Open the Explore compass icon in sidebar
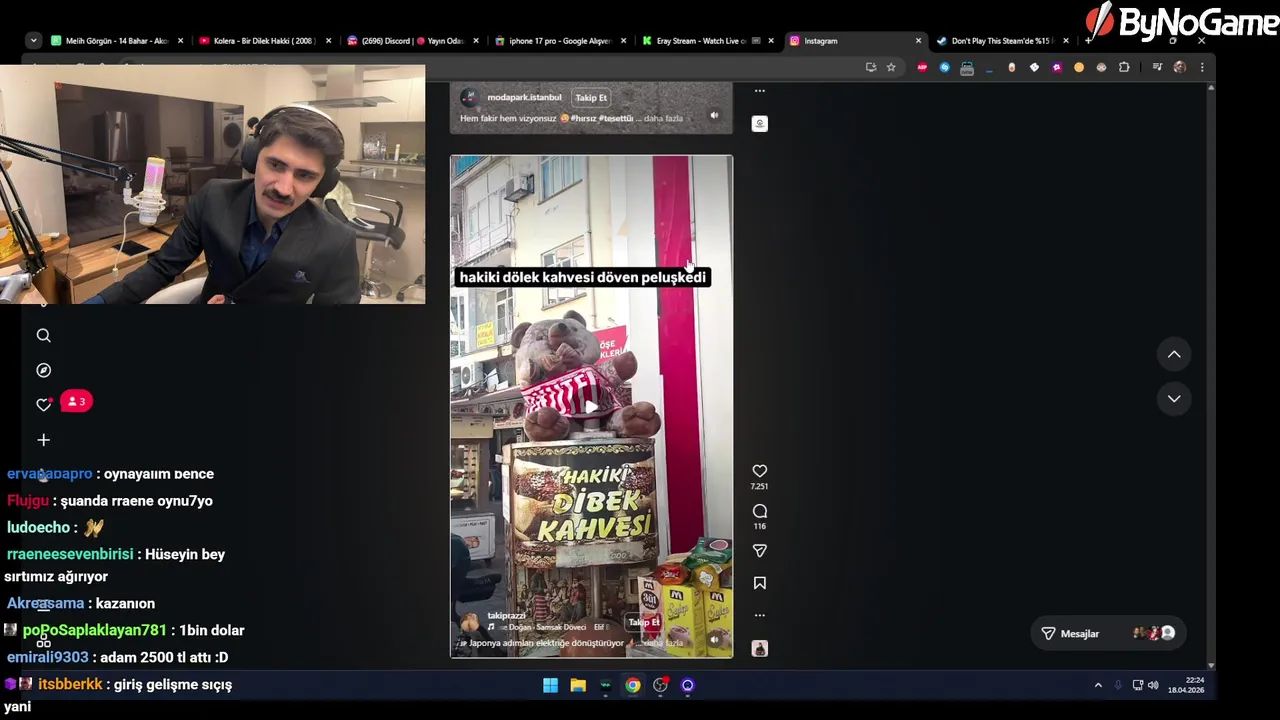The image size is (1280, 720). 43,370
